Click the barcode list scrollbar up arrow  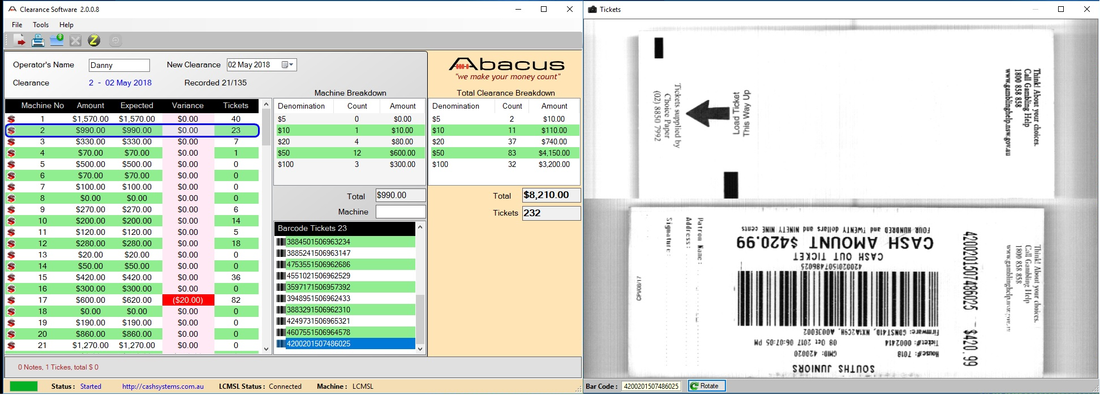pos(421,228)
